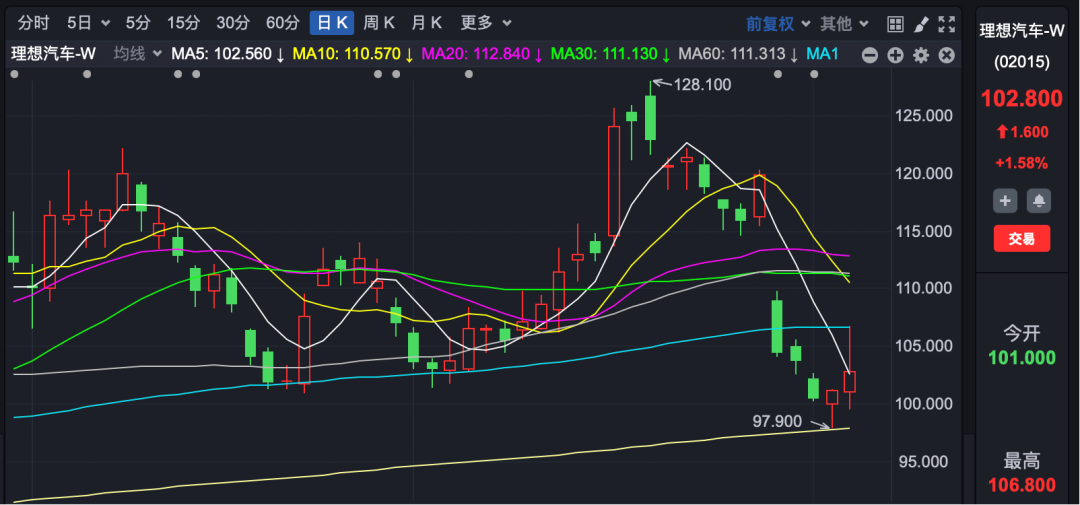Add stock to watchlist with plus button
The image size is (1080, 505).
point(1005,200)
